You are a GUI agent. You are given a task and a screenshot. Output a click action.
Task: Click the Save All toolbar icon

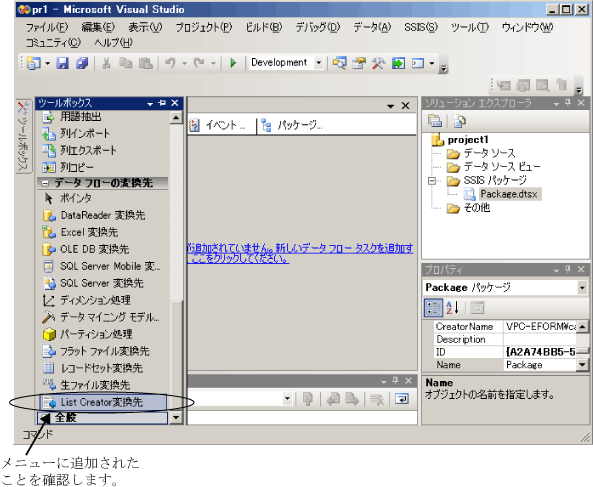click(x=82, y=63)
